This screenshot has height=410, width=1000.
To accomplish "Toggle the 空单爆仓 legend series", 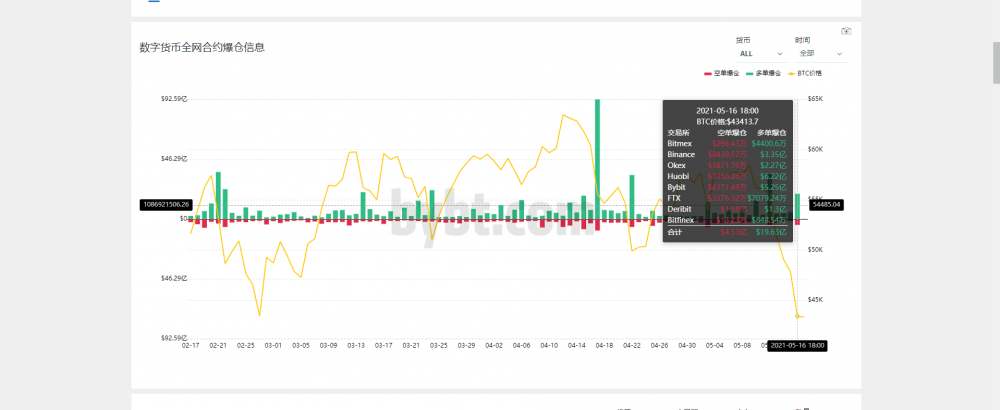I will (724, 74).
